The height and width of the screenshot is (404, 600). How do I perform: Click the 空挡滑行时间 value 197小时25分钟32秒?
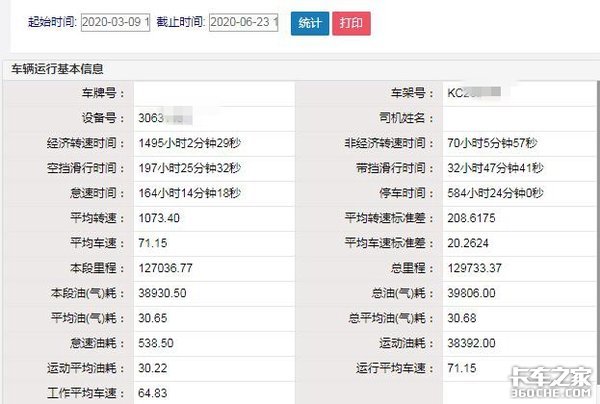(x=189, y=168)
